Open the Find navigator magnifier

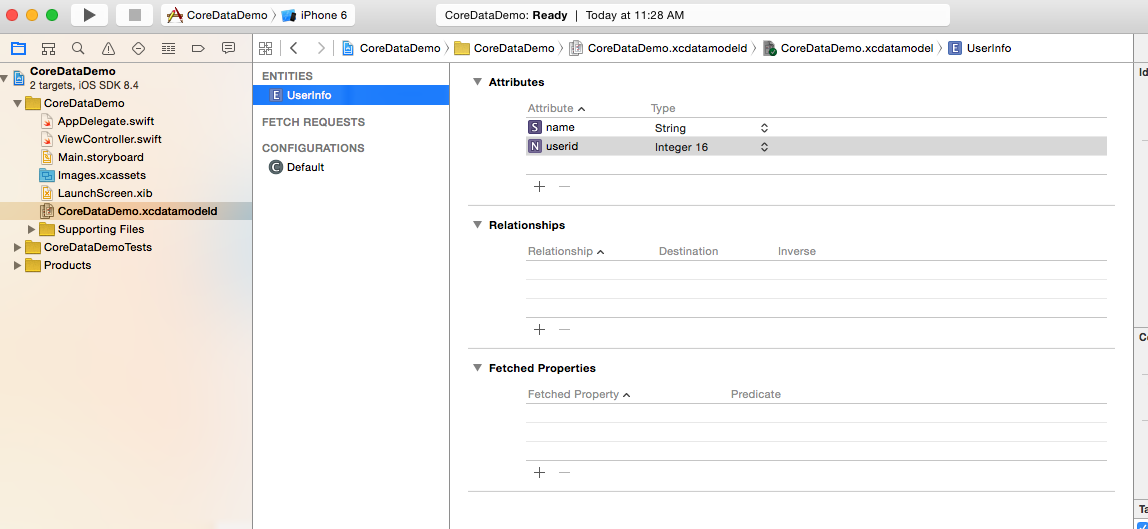78,48
